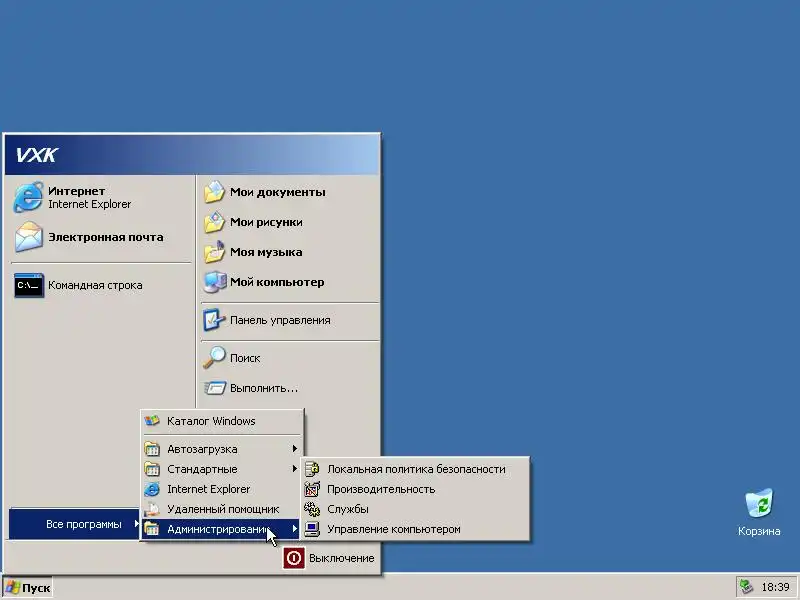This screenshot has height=600, width=800.
Task: Click the Производительность chart icon
Action: [312, 489]
